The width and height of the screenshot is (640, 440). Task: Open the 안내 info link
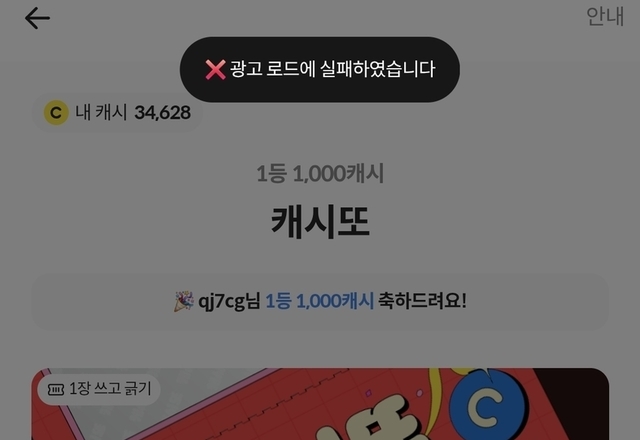605,16
